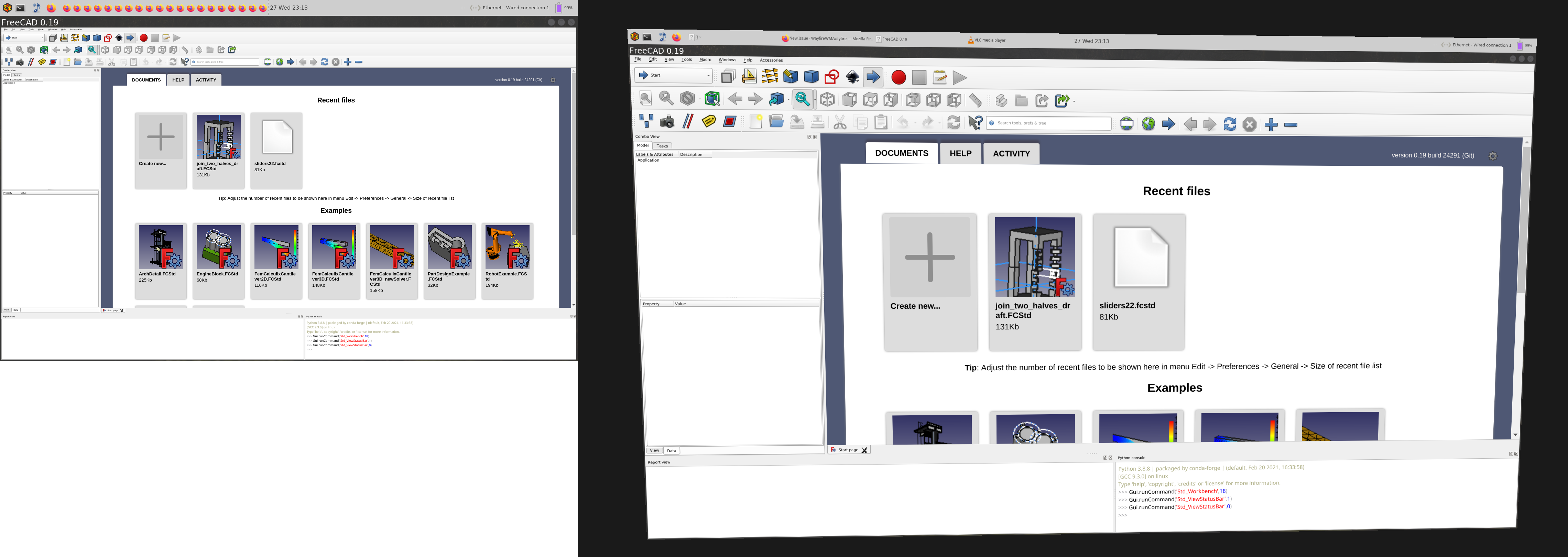Click Part Design workbench icon in large view
Screen dimensions: 1568x557
tap(790, 76)
